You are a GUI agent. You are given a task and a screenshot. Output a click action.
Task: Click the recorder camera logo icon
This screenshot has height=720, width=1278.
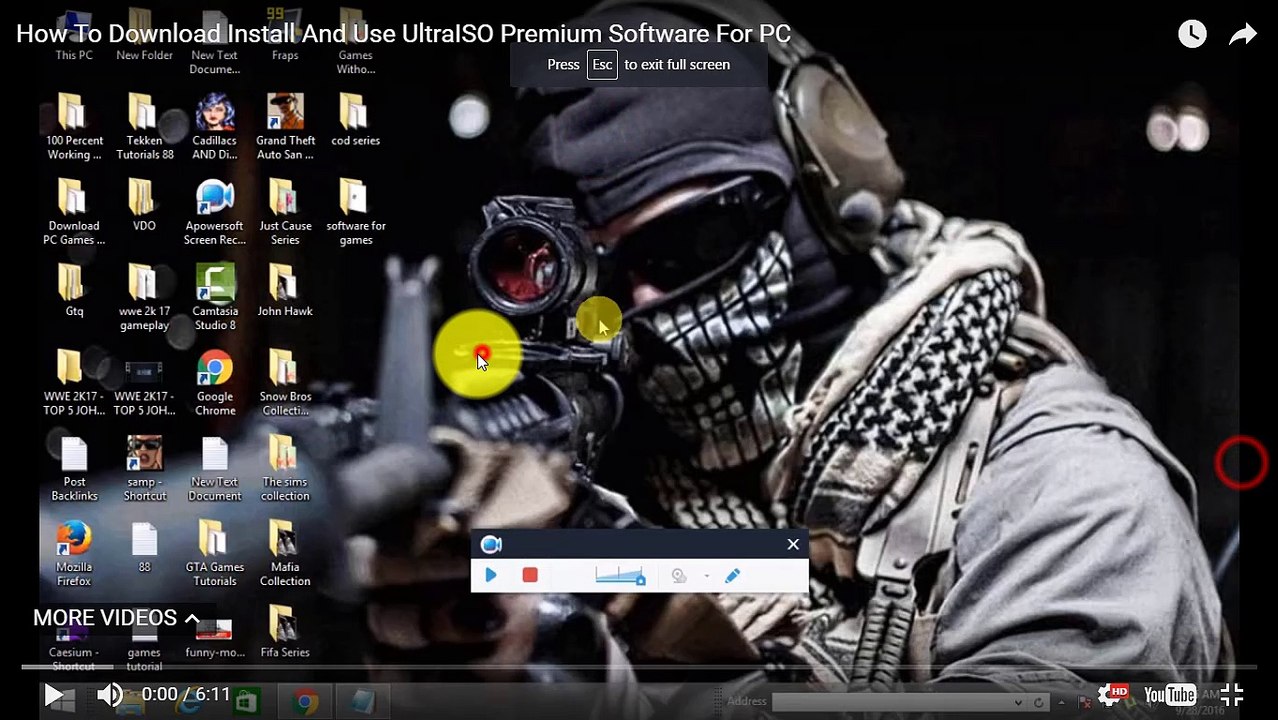pos(491,544)
